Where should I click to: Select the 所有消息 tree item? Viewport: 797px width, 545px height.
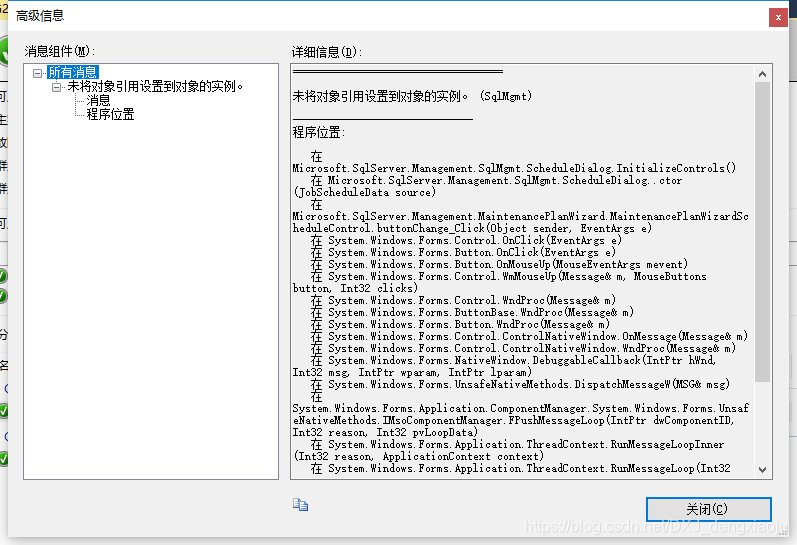tap(73, 72)
